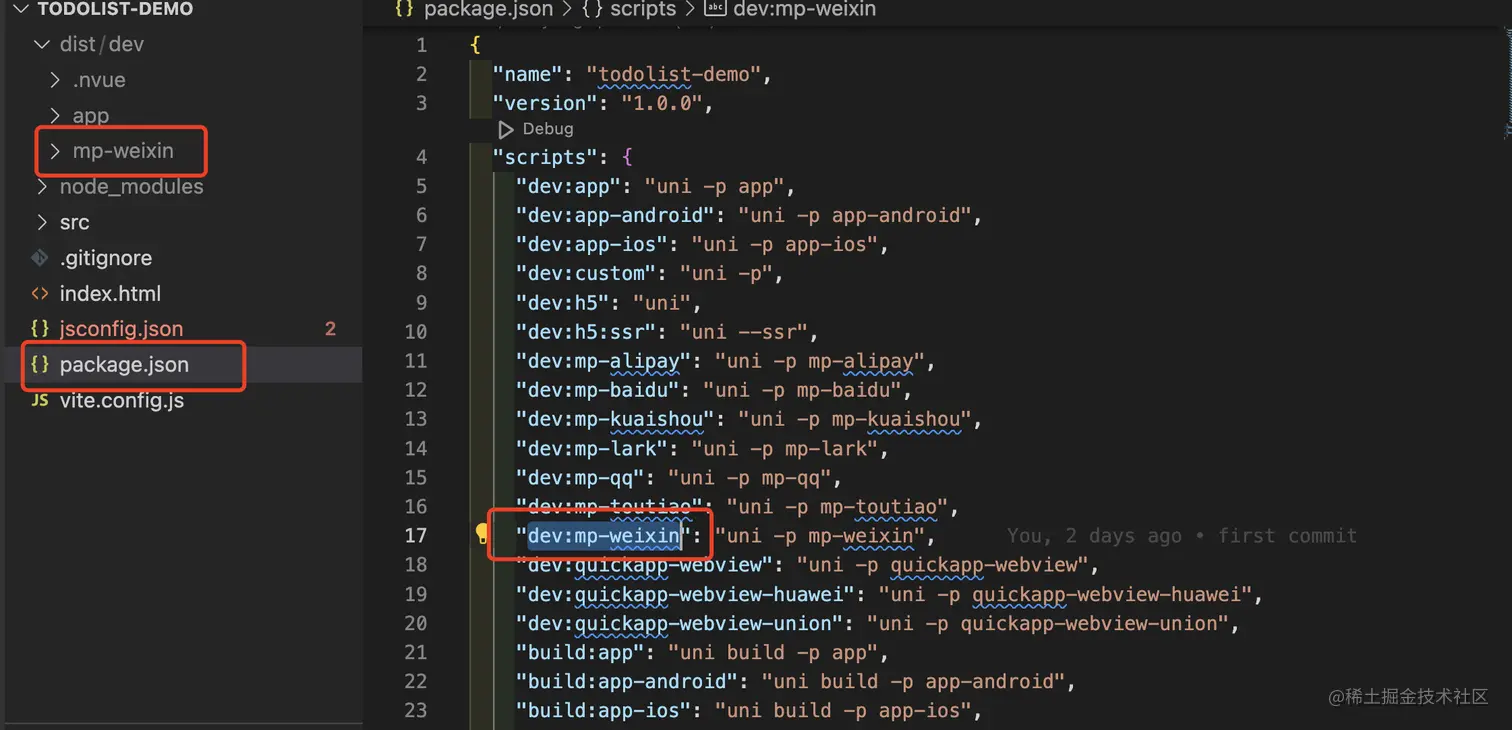This screenshot has height=730, width=1512.
Task: Click the breadcrumb package.json braces icon
Action: 404,9
